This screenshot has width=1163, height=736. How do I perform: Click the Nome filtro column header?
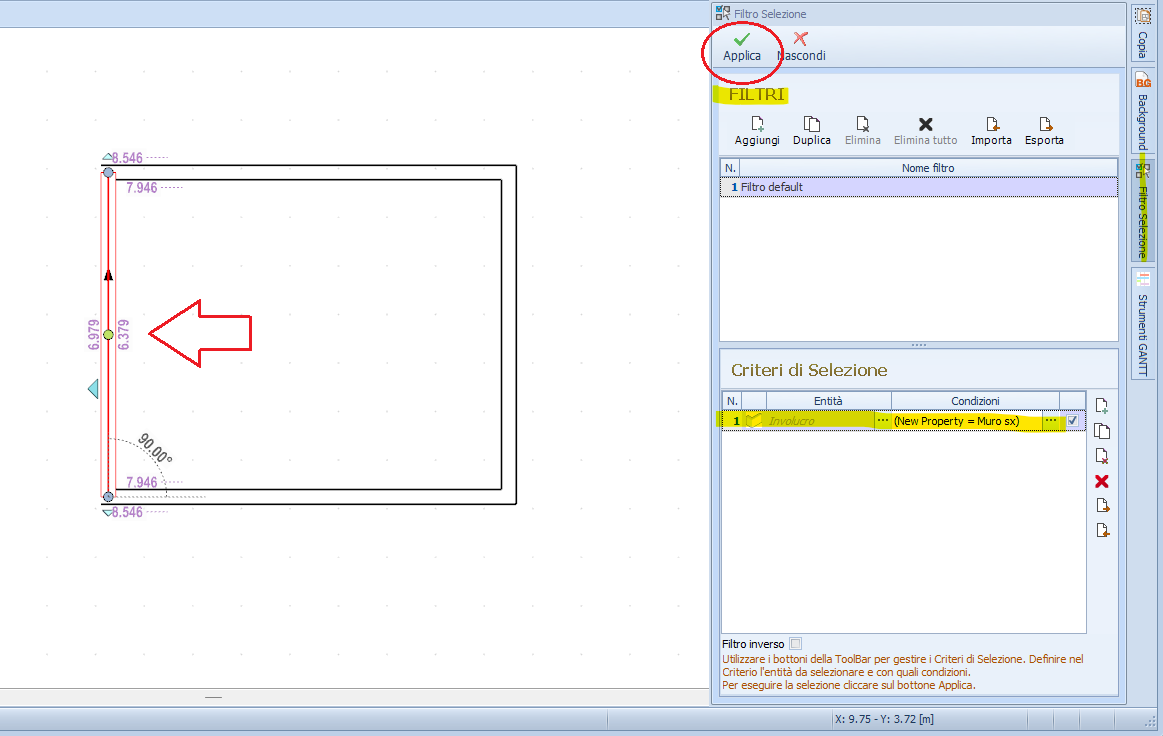tap(927, 168)
